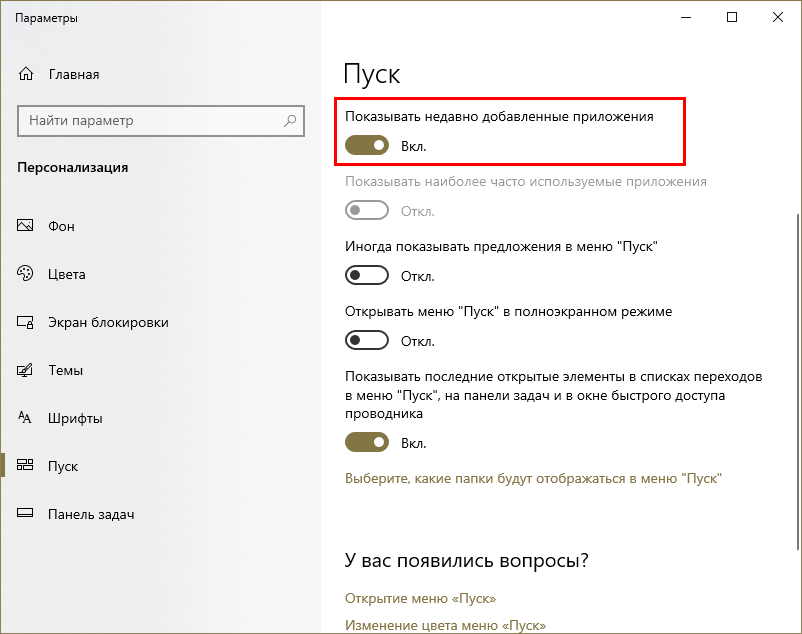Image resolution: width=802 pixels, height=634 pixels.
Task: Click the search magnifier icon in the search box
Action: (x=290, y=121)
